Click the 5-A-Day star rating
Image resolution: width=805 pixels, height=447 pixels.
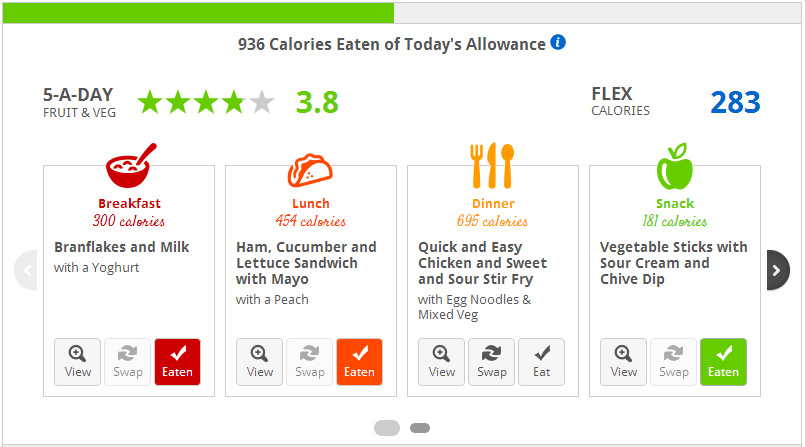click(x=206, y=102)
